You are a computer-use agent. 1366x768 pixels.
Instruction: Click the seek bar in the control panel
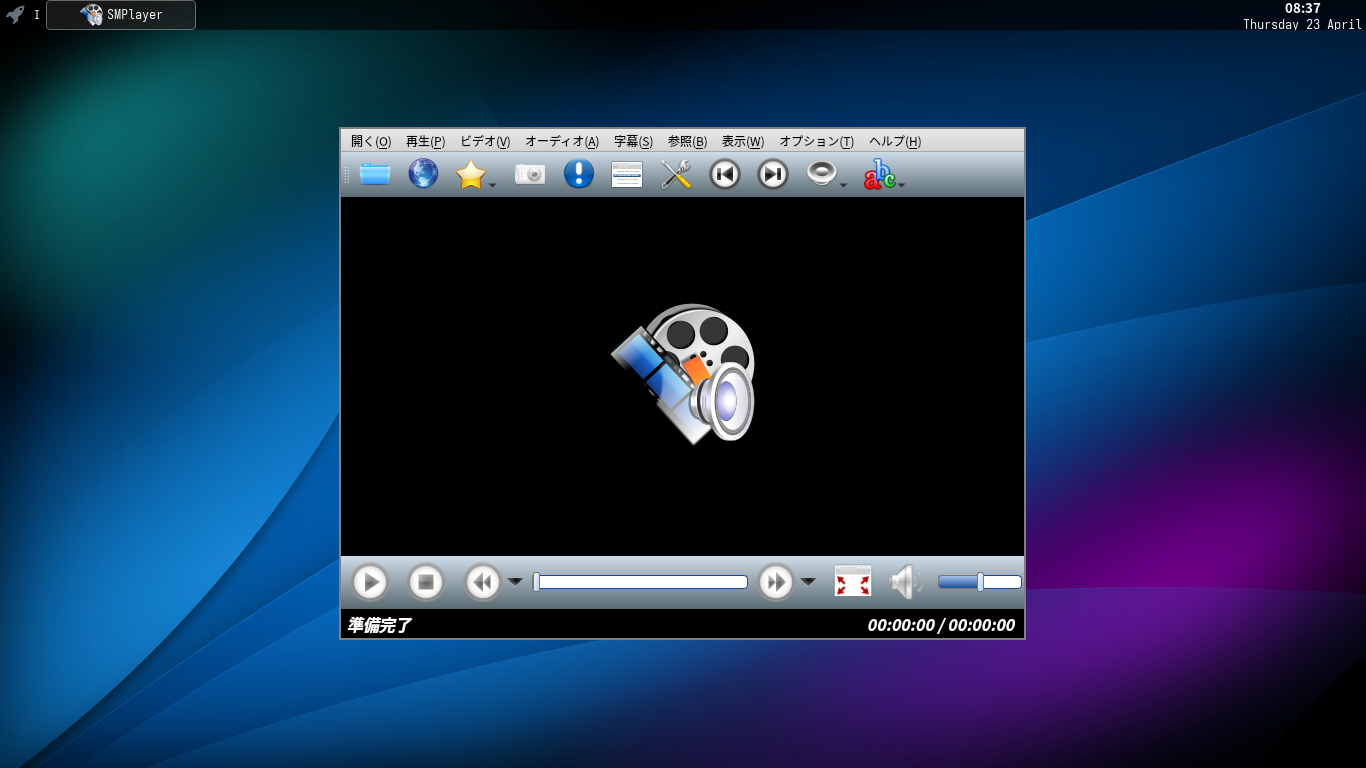click(640, 582)
